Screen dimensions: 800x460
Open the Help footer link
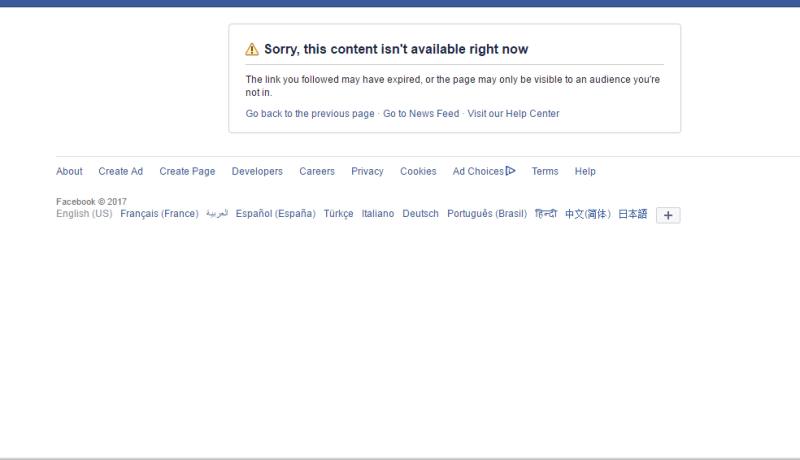pyautogui.click(x=585, y=171)
